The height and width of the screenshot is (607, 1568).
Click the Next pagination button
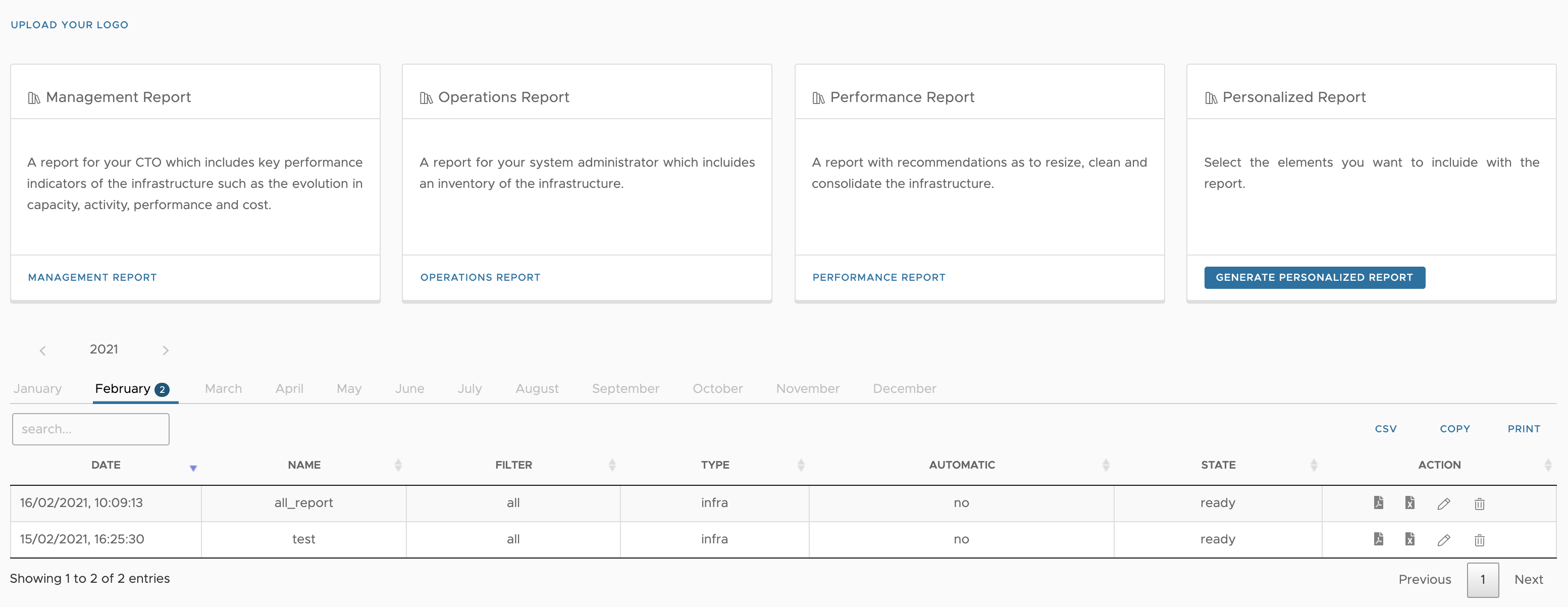(x=1529, y=580)
